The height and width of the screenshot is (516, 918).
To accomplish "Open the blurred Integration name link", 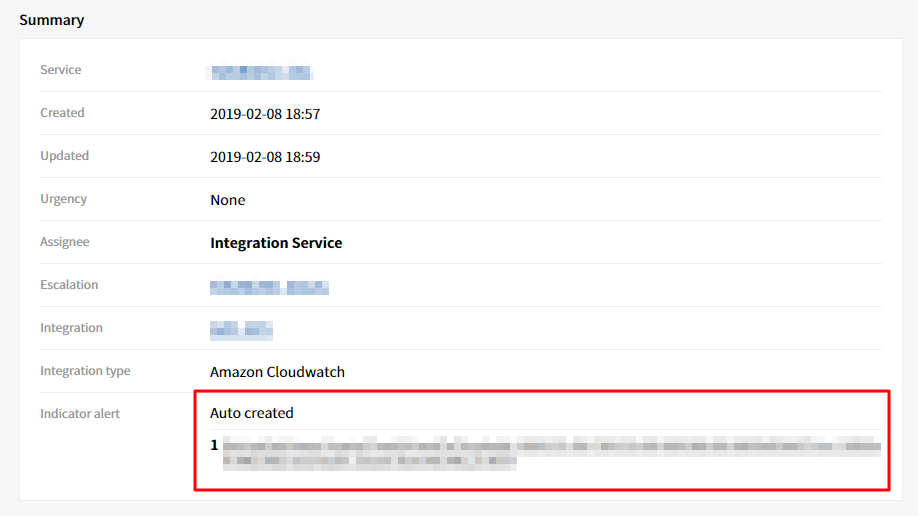I will (241, 330).
